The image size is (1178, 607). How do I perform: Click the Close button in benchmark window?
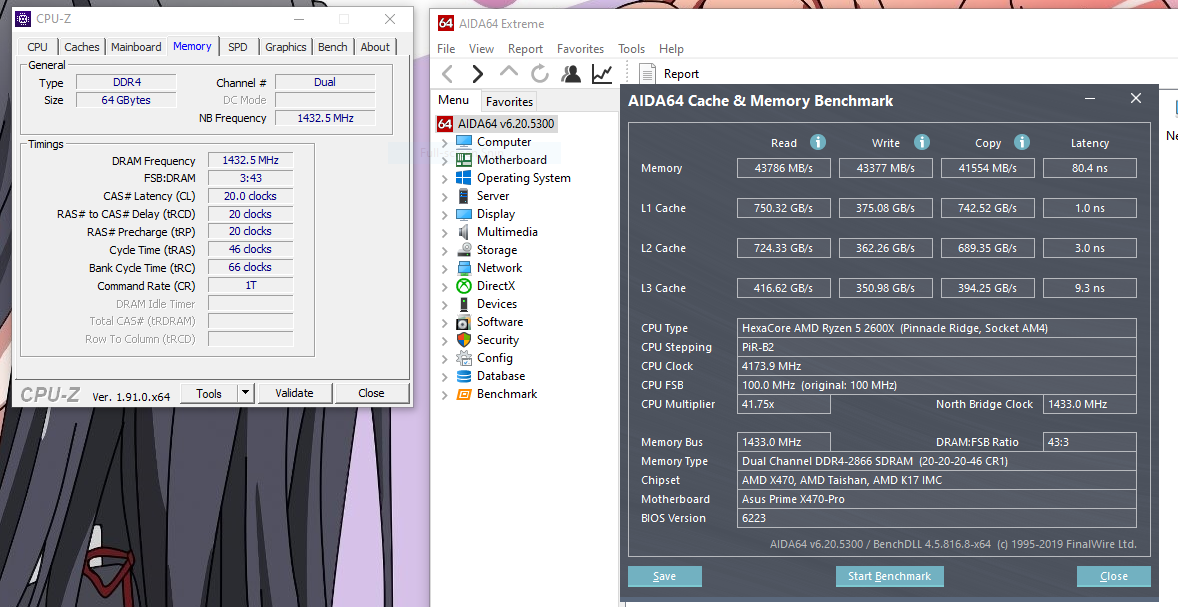(1113, 576)
